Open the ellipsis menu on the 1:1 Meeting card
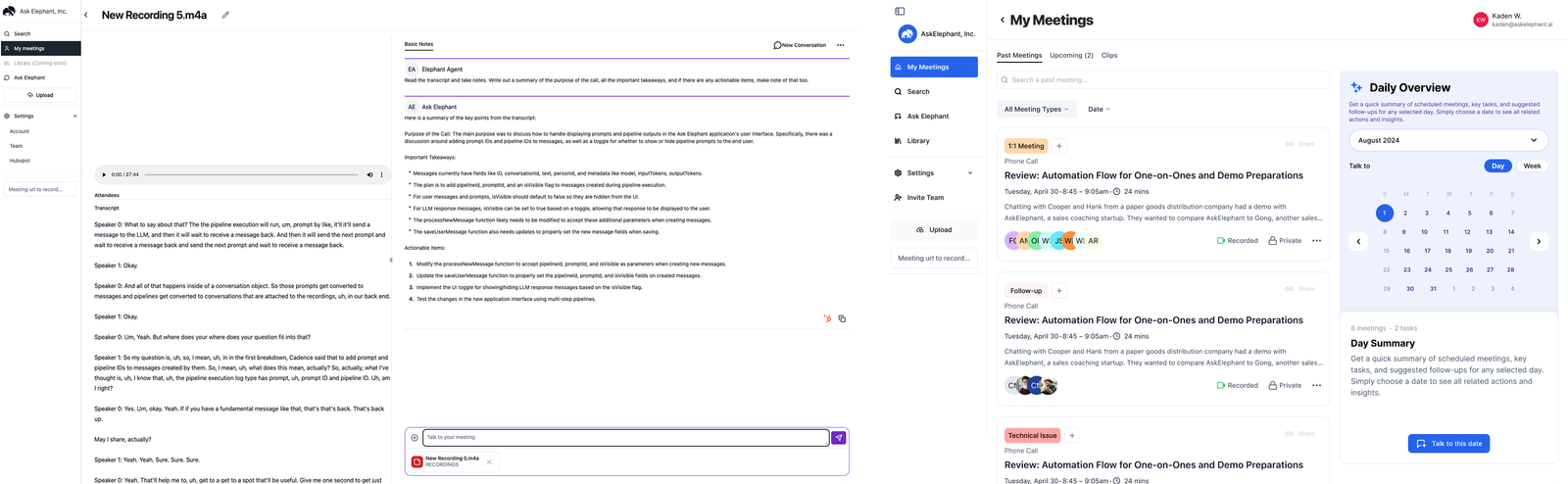The height and width of the screenshot is (484, 1568). pos(1316,241)
